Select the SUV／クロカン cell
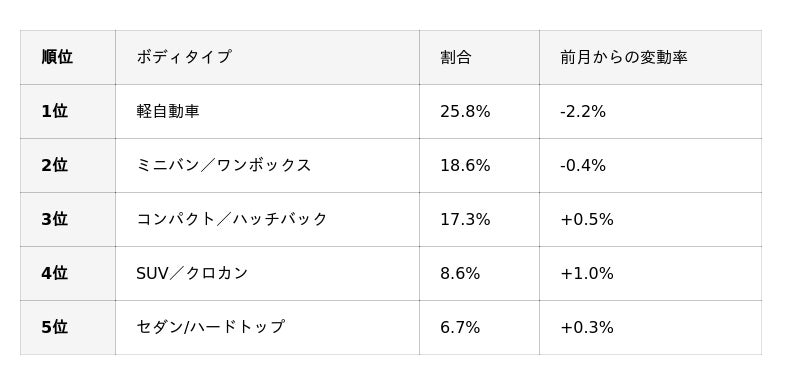Viewport: 800px width, 385px height. (267, 273)
